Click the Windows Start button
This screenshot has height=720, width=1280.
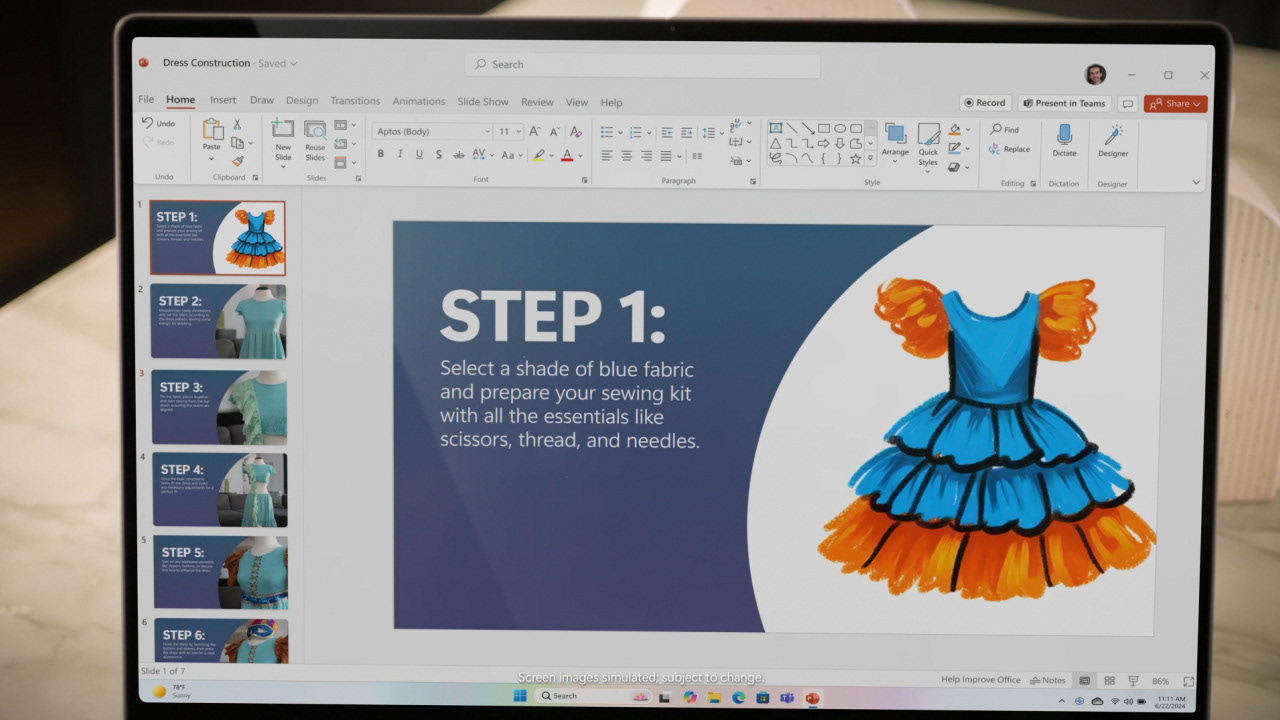tap(520, 696)
